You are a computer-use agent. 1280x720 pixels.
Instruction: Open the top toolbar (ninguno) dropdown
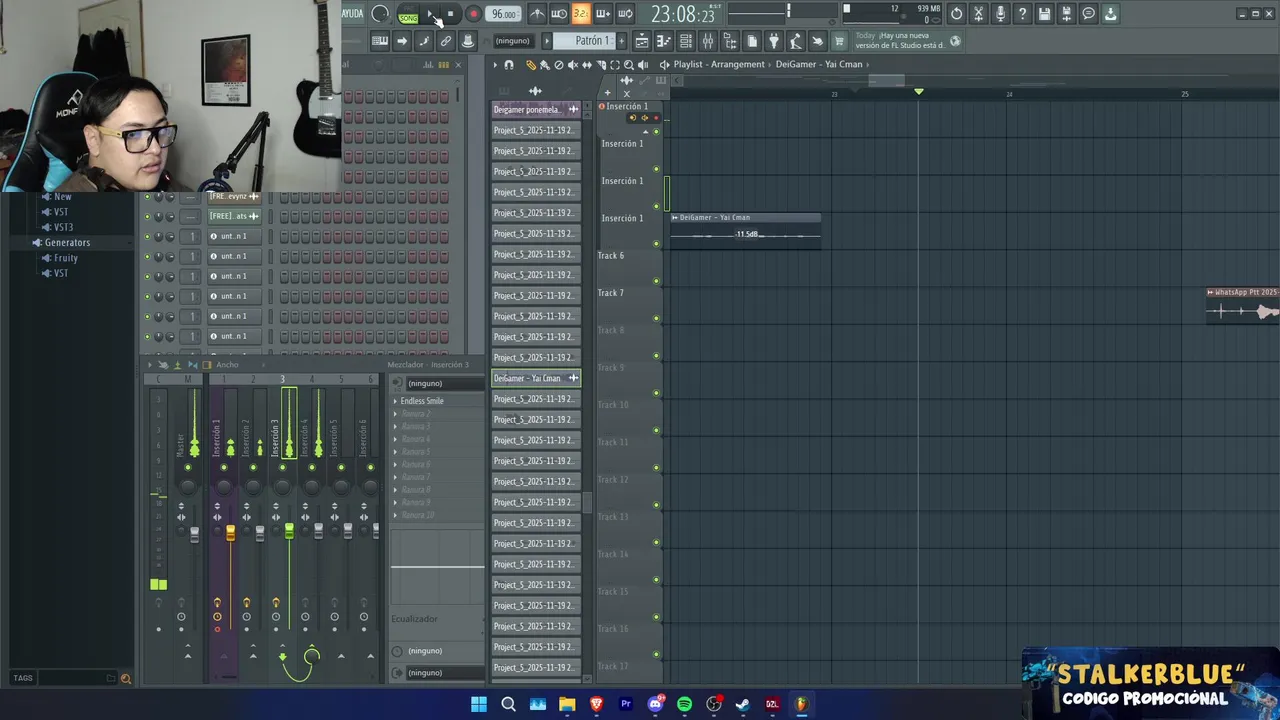pyautogui.click(x=512, y=41)
